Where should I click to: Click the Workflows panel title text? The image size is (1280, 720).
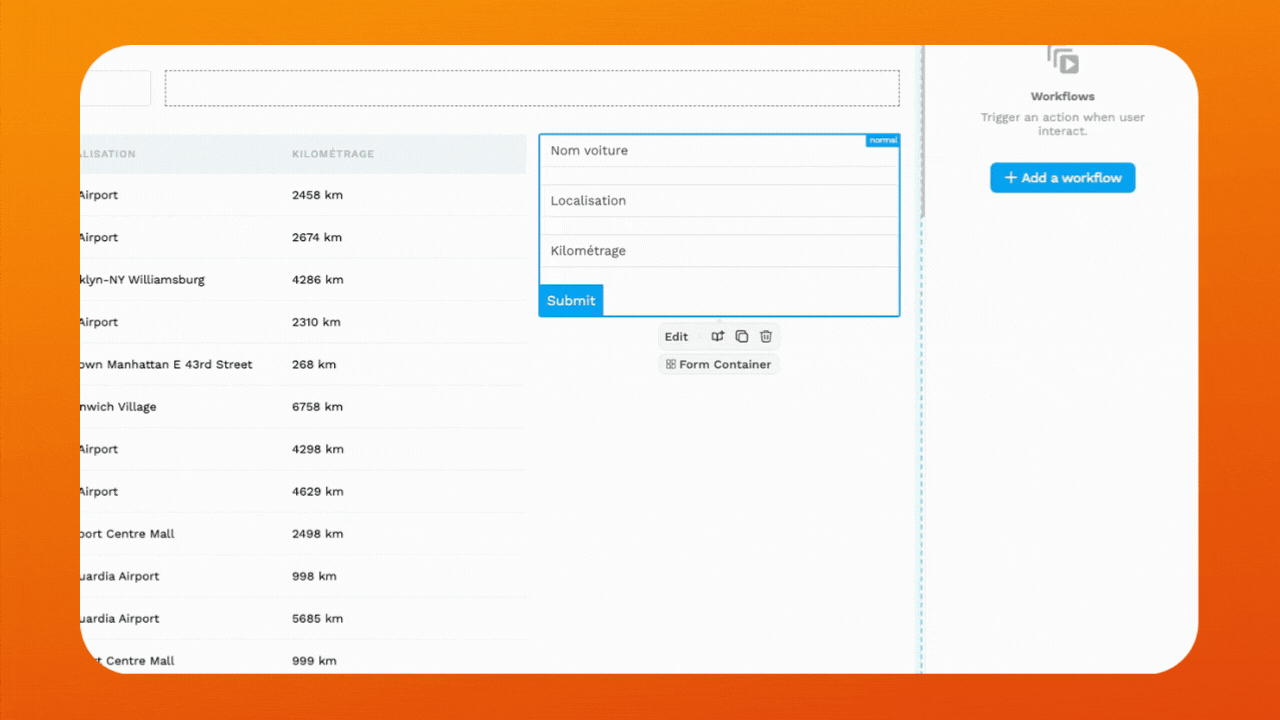[x=1062, y=96]
